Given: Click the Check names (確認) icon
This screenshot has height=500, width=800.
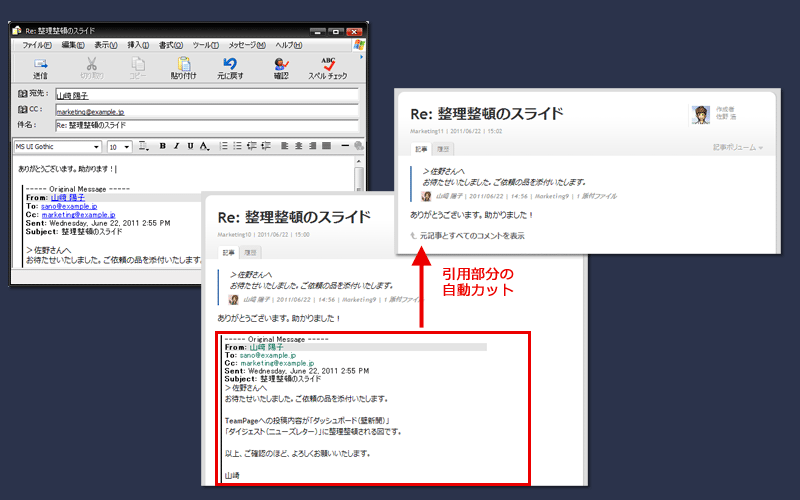Looking at the screenshot, I should click(x=281, y=68).
